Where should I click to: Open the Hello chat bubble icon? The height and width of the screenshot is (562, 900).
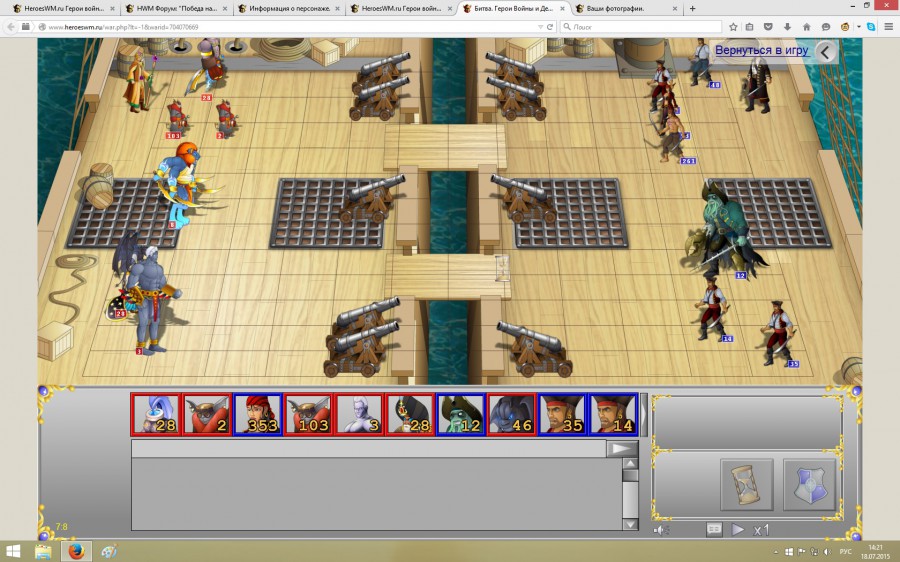825,27
